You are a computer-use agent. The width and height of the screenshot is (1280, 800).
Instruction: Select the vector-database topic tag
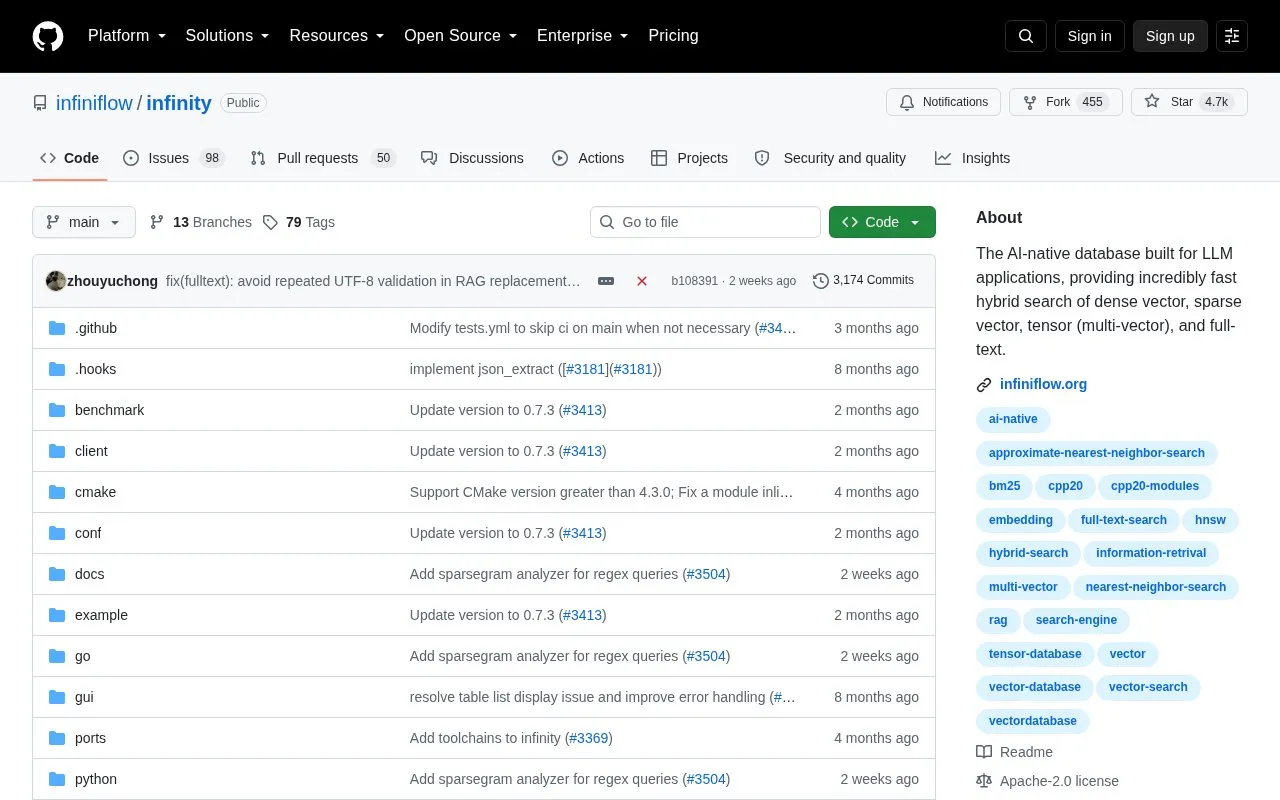1034,687
